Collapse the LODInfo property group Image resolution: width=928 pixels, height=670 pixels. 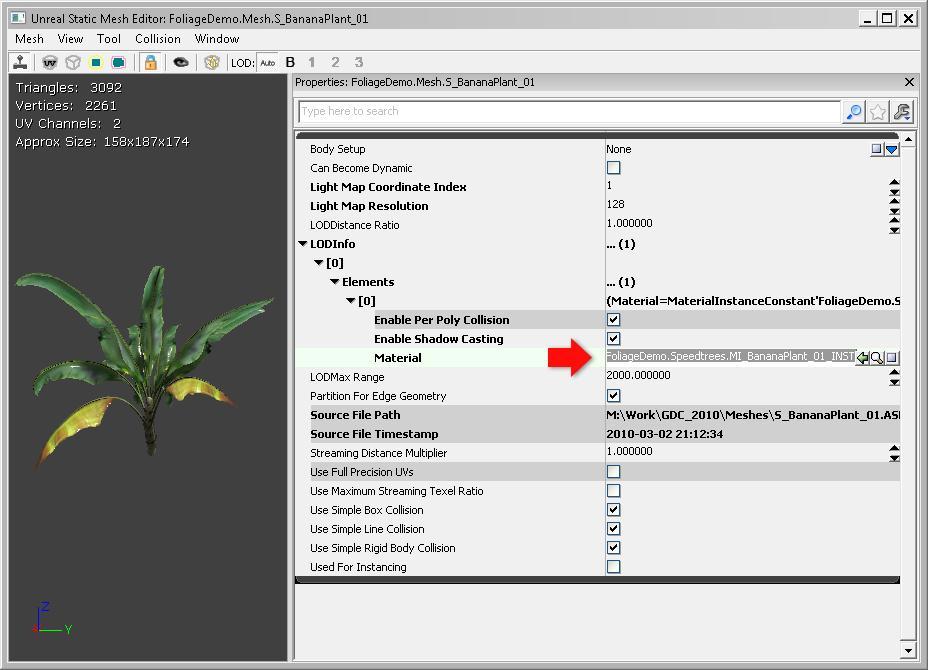pyautogui.click(x=302, y=243)
